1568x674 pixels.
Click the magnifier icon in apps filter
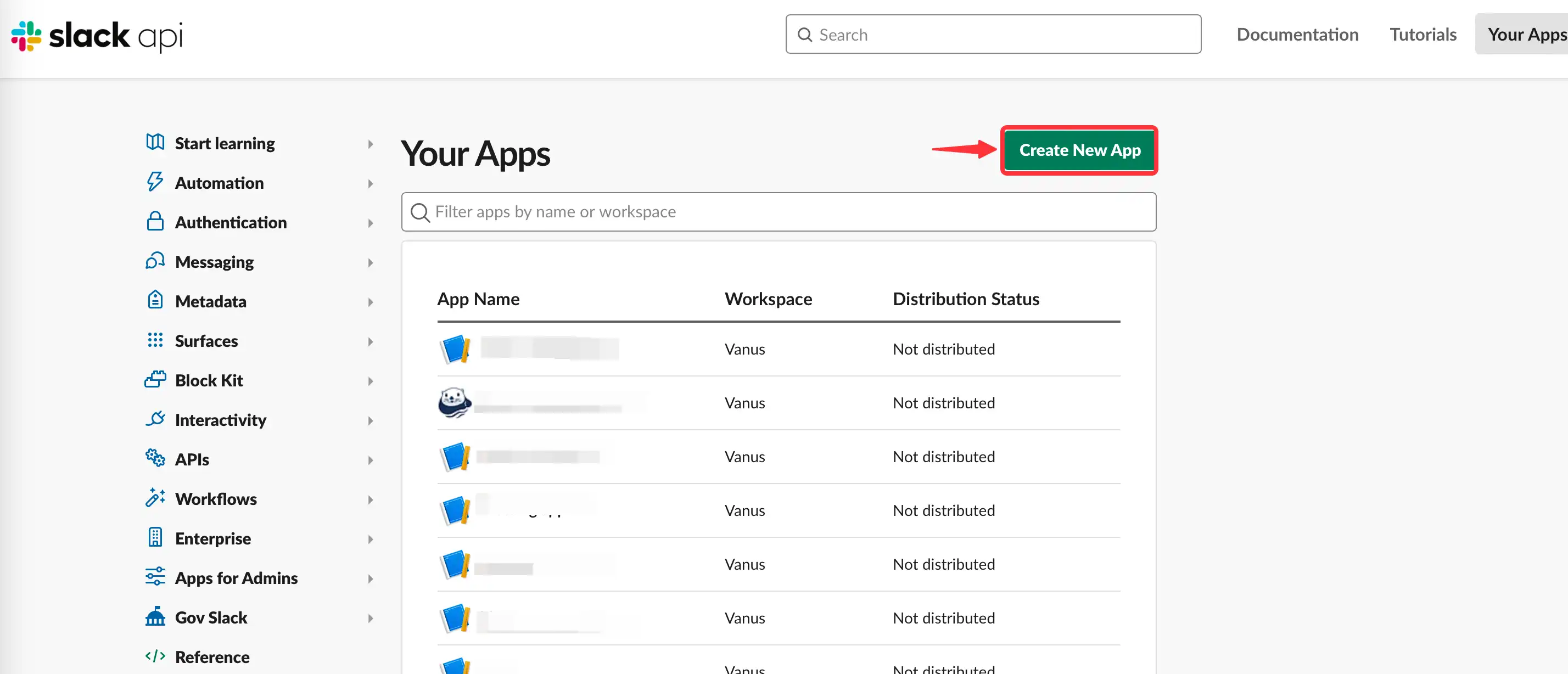tap(420, 212)
